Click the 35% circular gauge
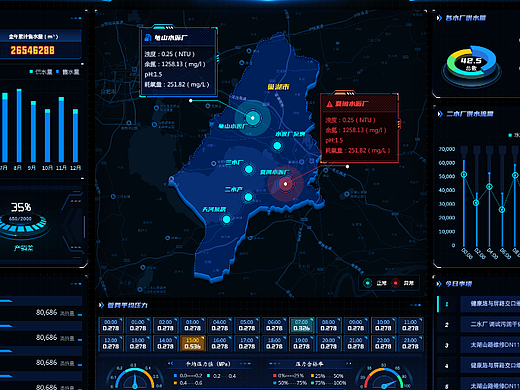The height and width of the screenshot is (390, 520). (x=21, y=220)
